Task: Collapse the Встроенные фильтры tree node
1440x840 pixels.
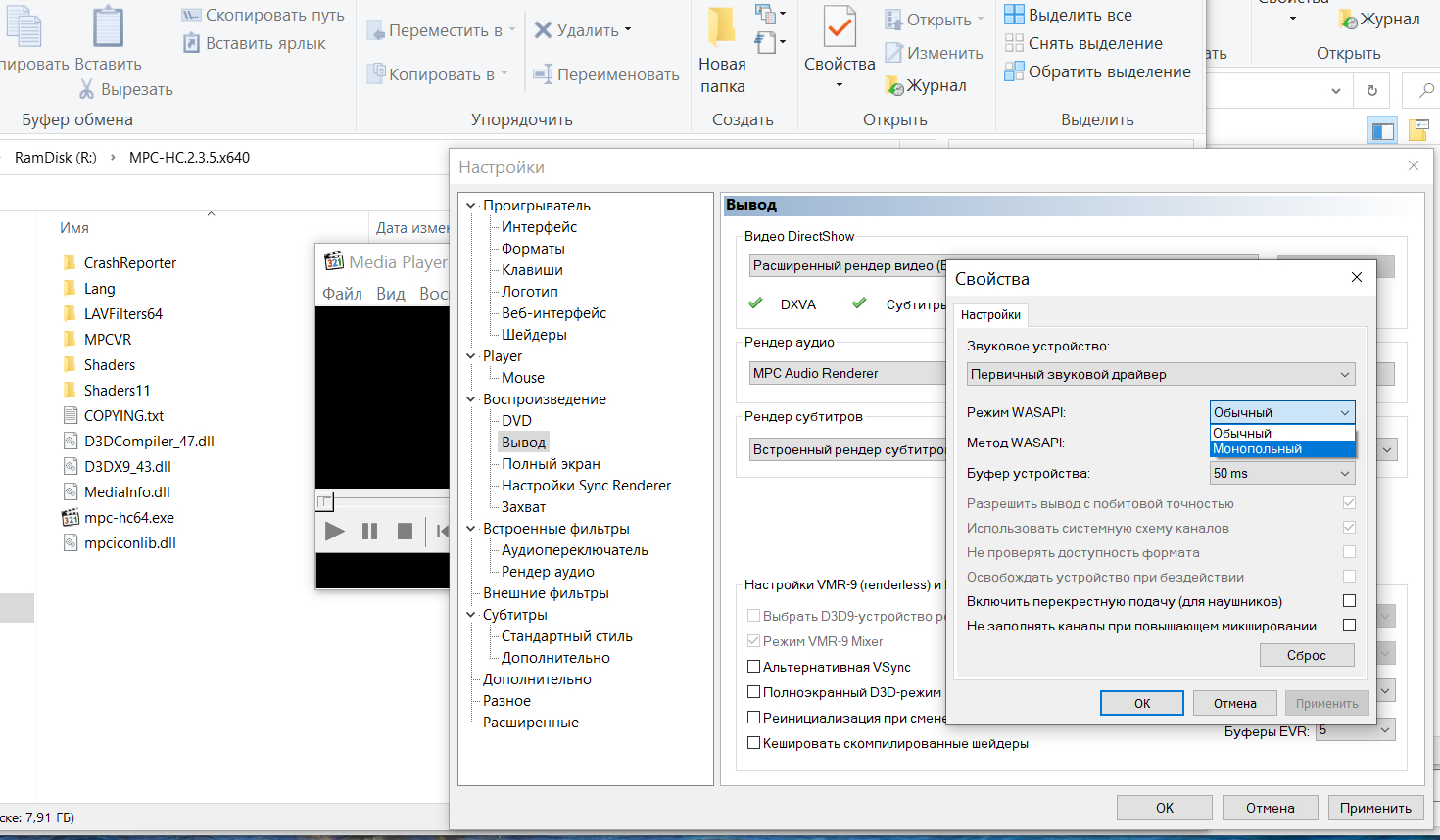Action: pyautogui.click(x=471, y=529)
